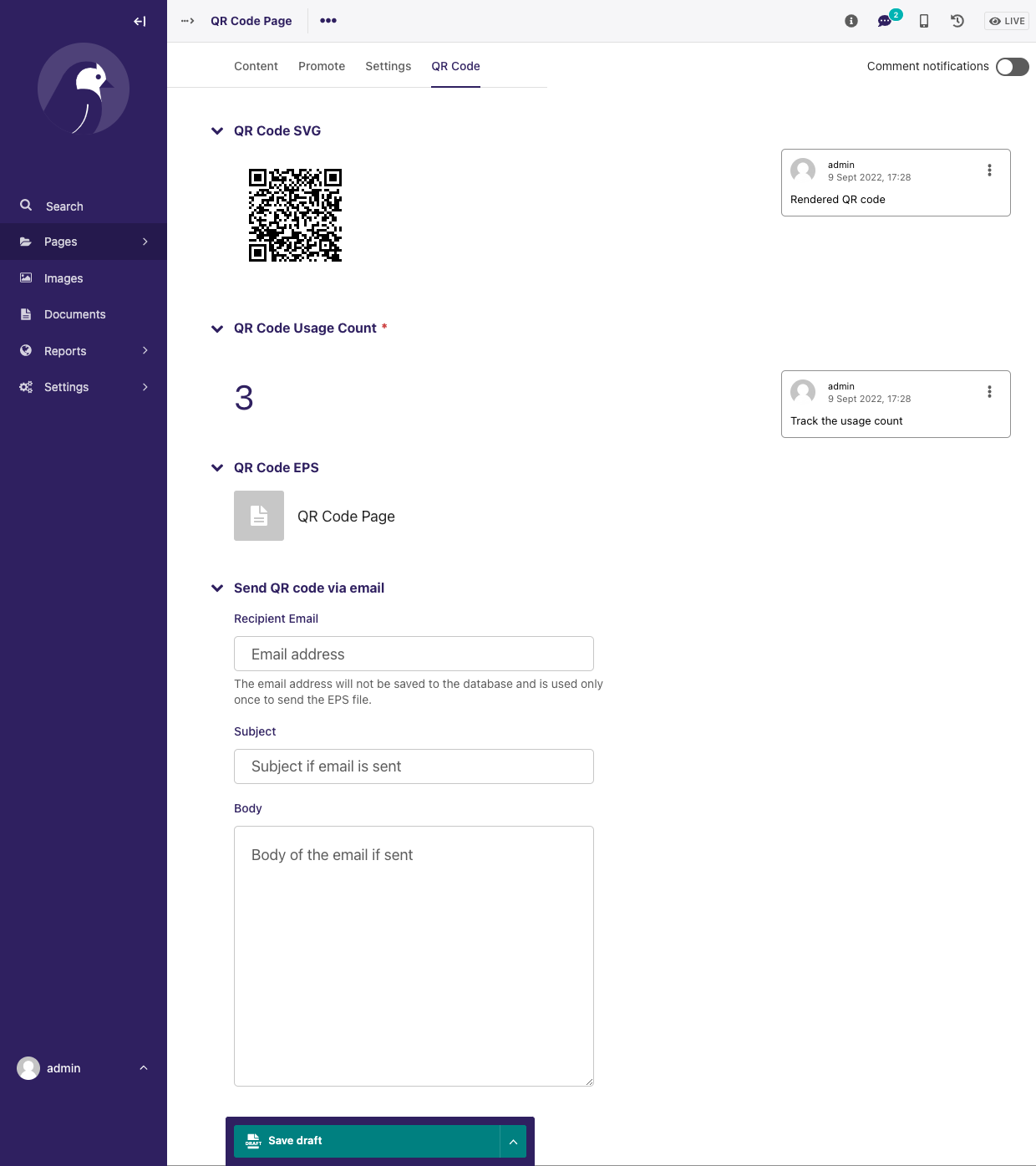The height and width of the screenshot is (1166, 1036).
Task: Open more save actions dropdown arrow
Action: coord(513,1141)
